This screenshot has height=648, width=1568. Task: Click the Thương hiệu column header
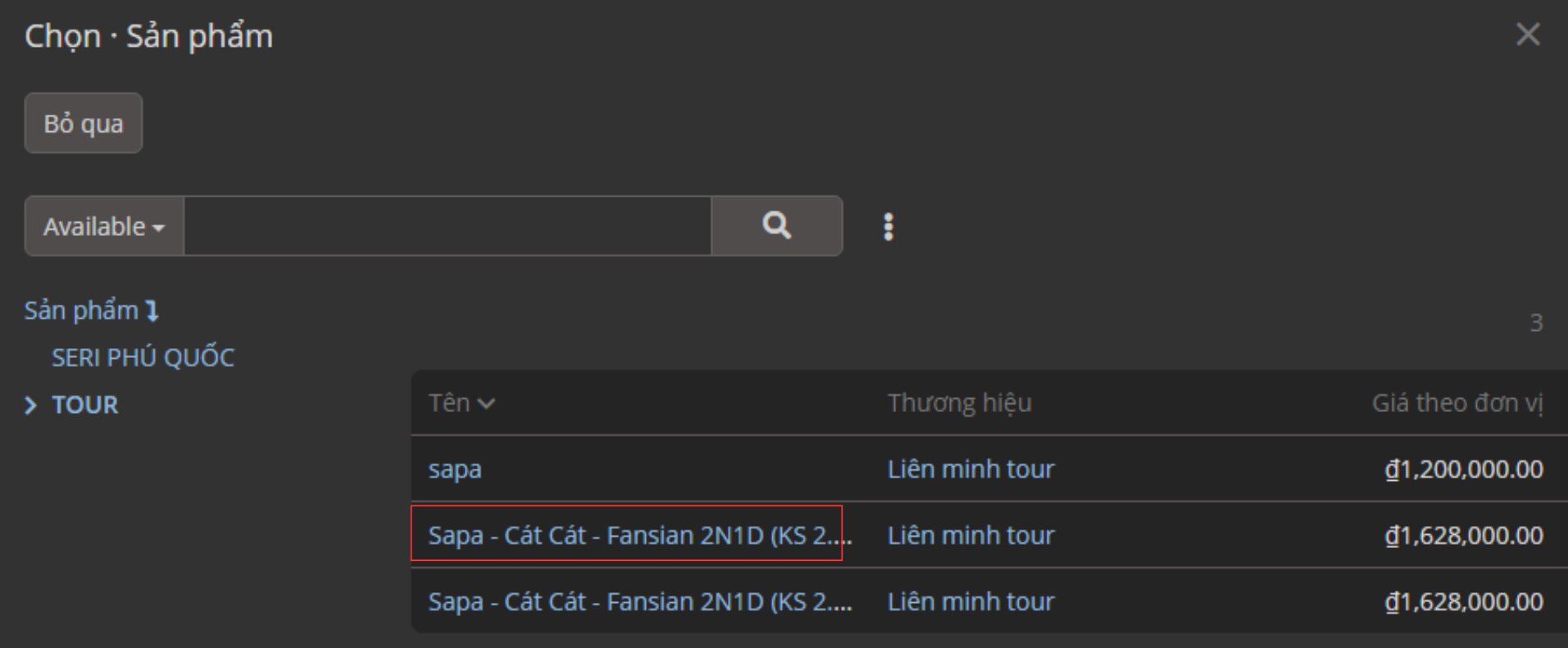[959, 403]
